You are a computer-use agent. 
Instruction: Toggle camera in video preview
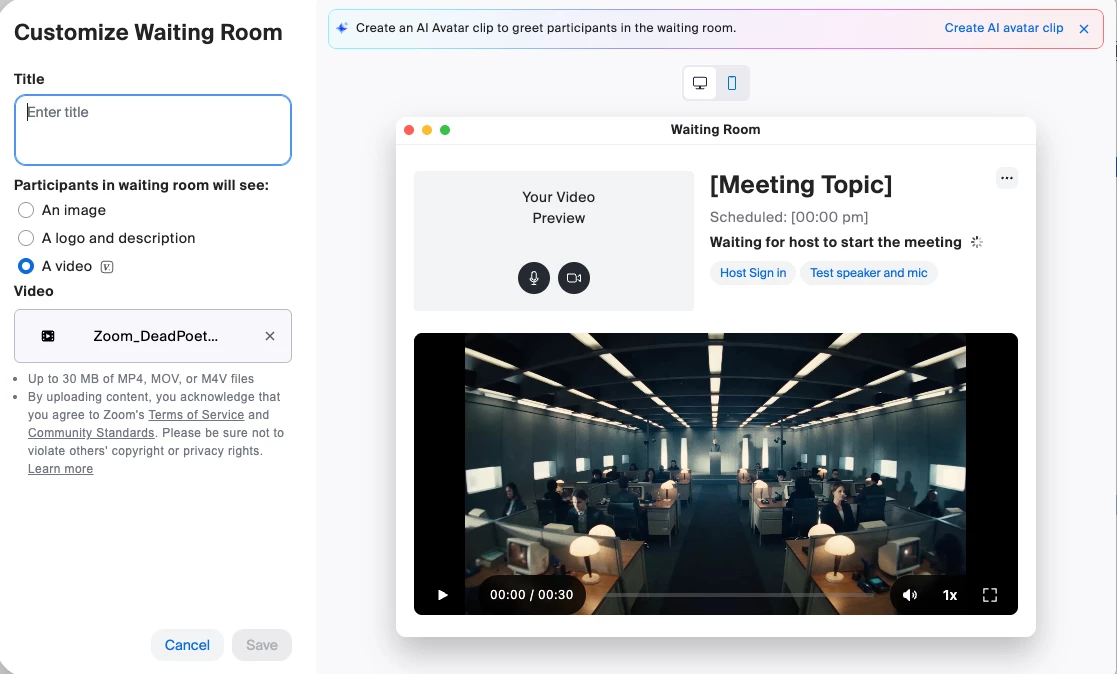573,278
